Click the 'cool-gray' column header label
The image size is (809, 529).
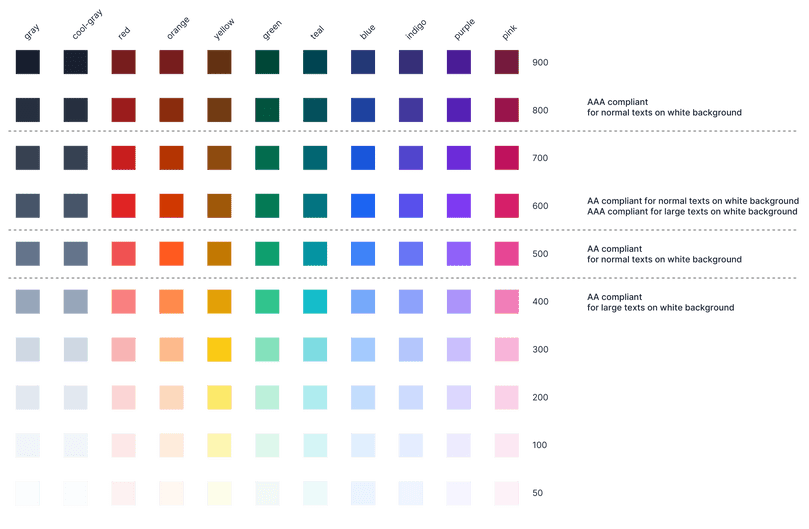click(87, 24)
